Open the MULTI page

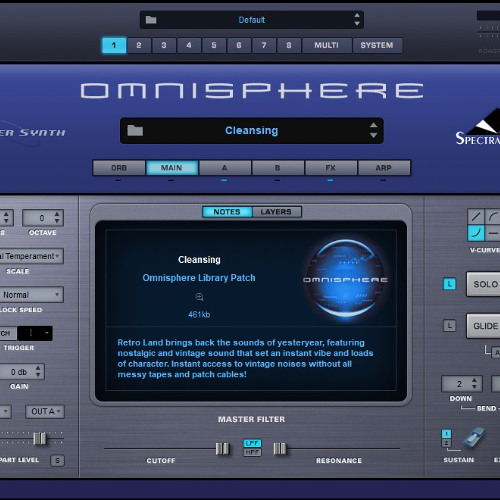pos(327,45)
